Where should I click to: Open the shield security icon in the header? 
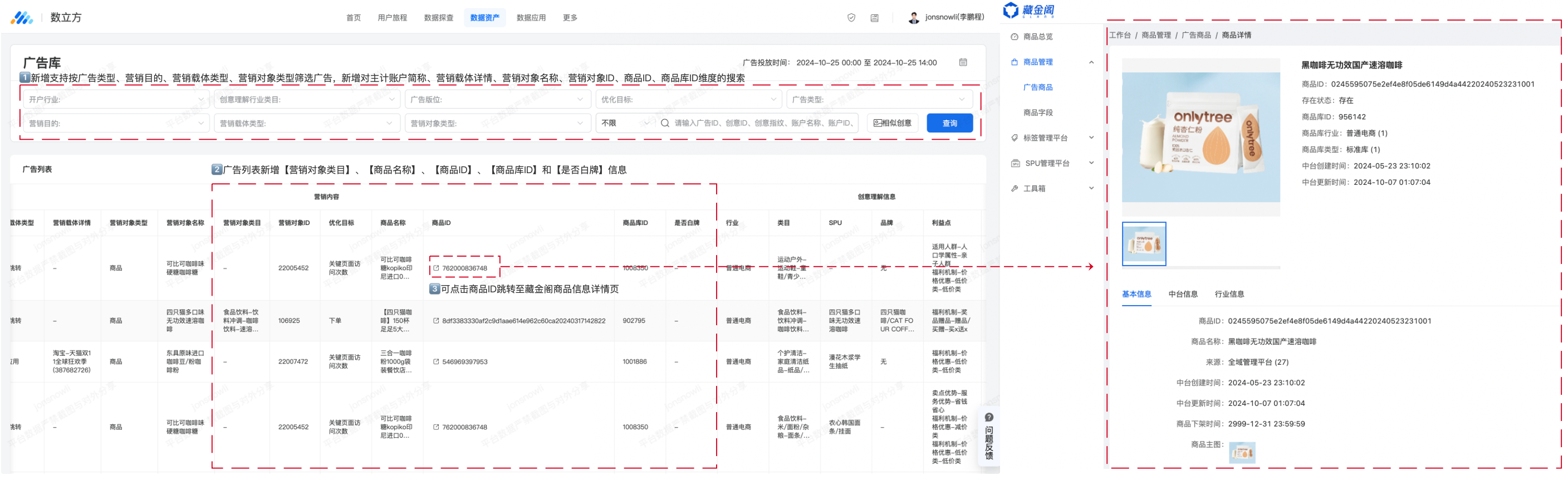pos(851,18)
